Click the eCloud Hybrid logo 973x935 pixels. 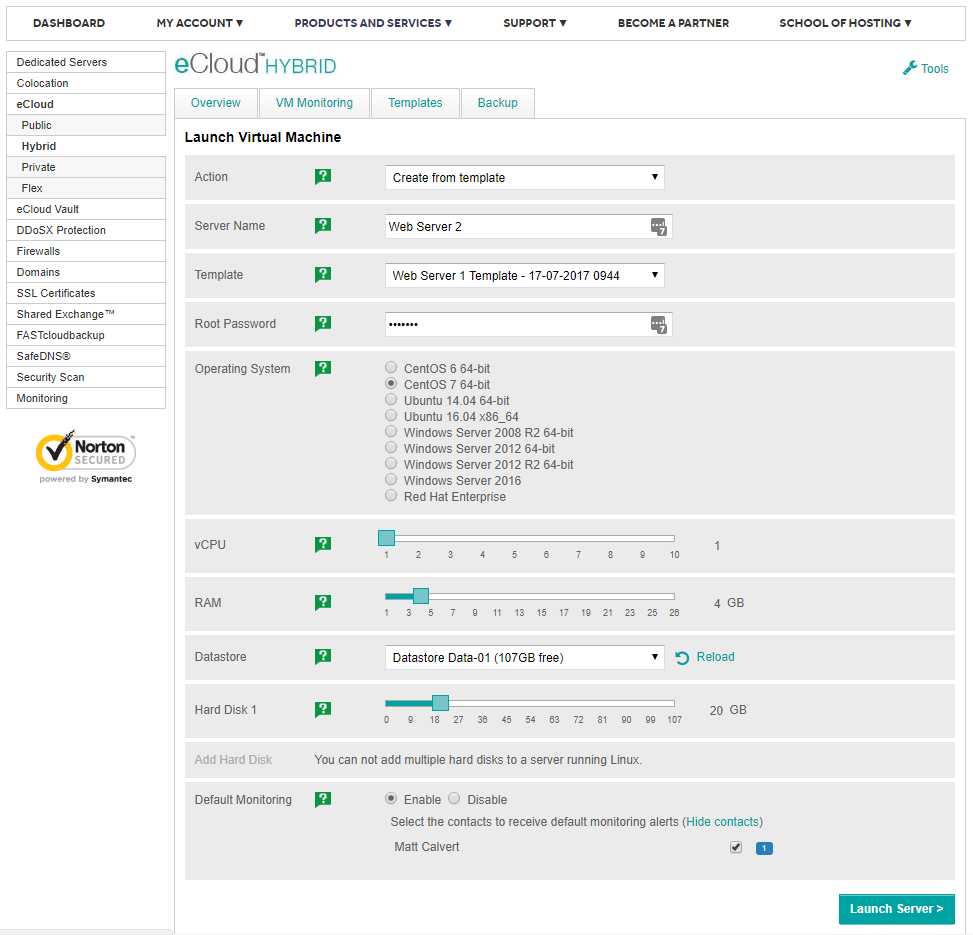pos(255,65)
